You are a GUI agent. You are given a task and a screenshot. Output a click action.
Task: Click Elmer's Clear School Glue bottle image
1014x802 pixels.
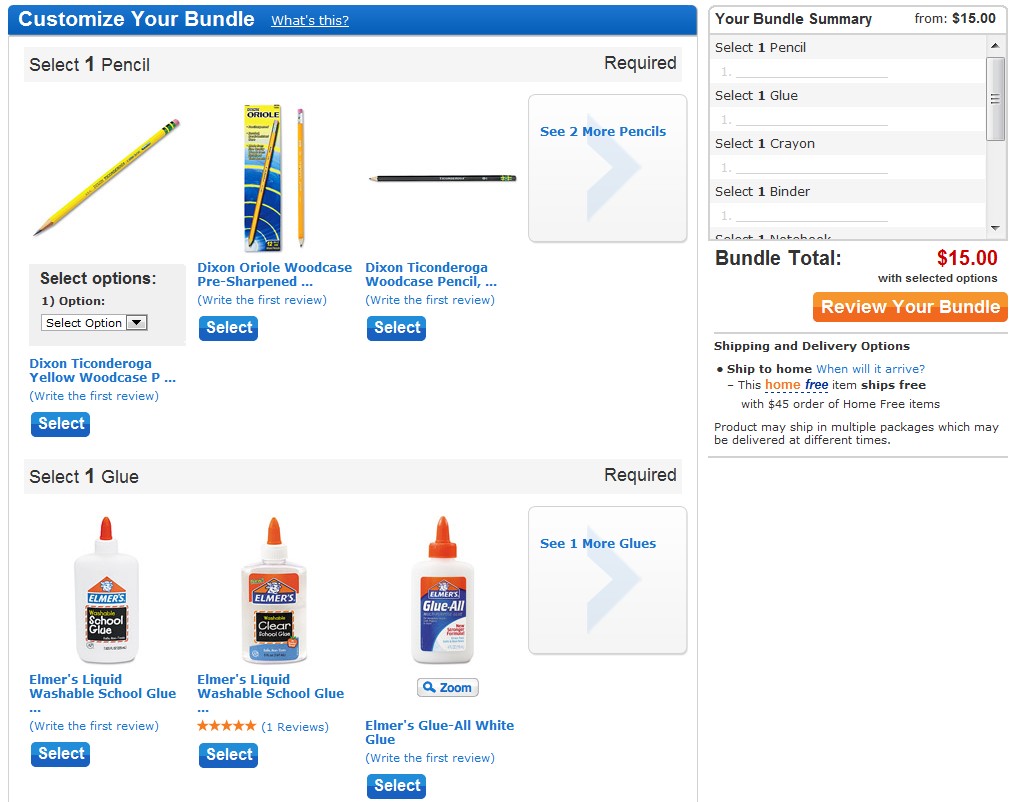274,590
